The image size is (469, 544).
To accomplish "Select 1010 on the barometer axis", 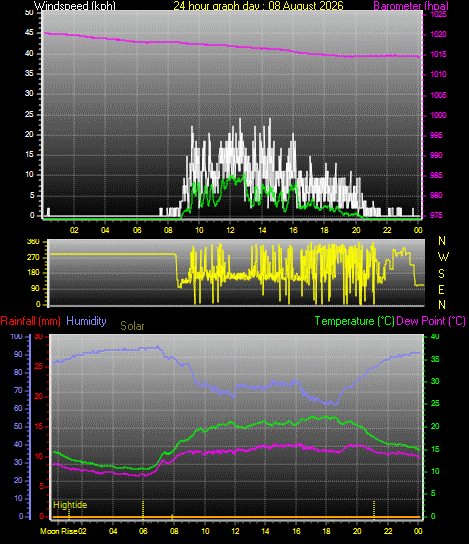I will [438, 74].
